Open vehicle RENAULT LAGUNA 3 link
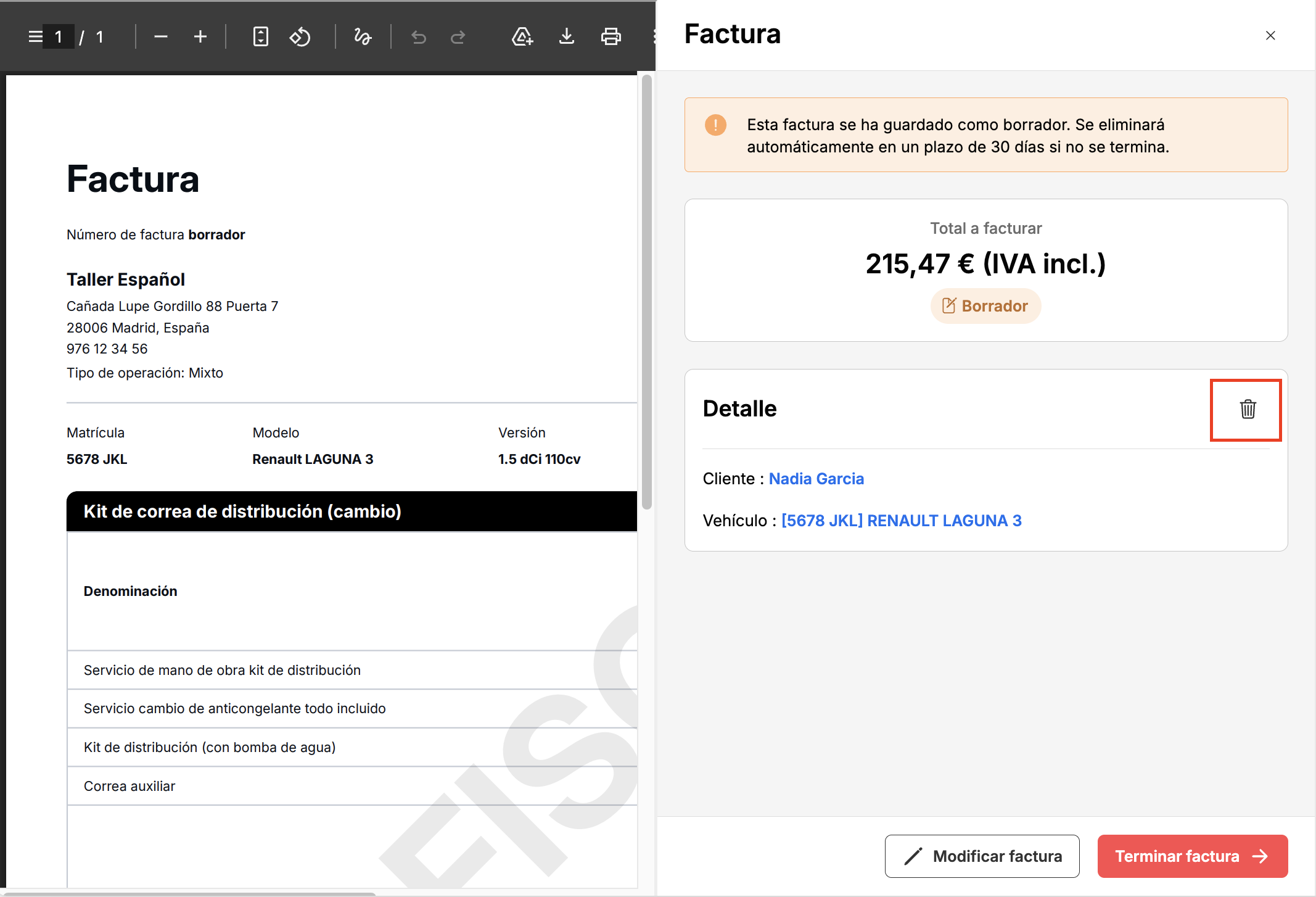The height and width of the screenshot is (897, 1316). coord(901,521)
